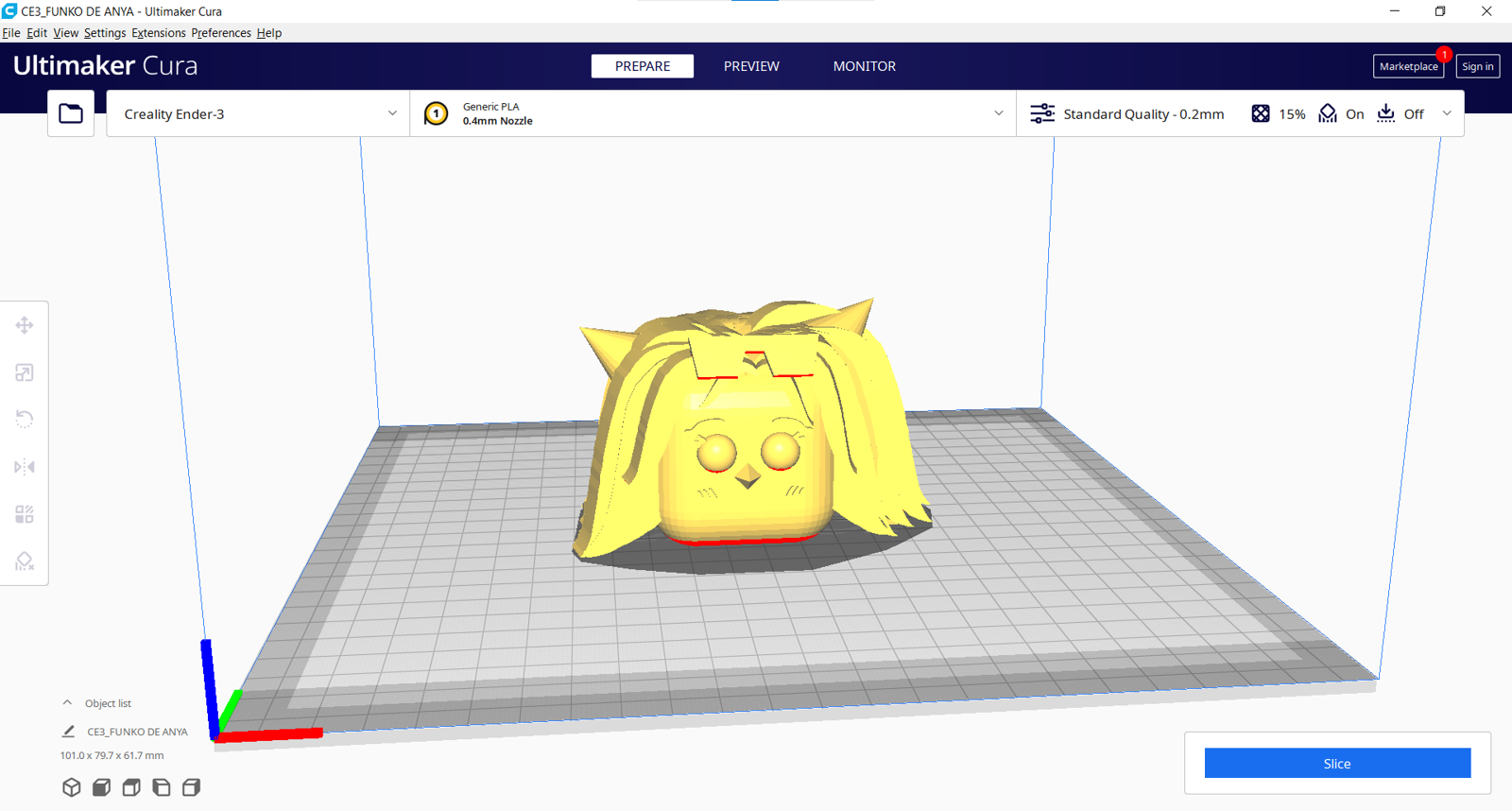Switch to top view cube icon

[x=131, y=787]
